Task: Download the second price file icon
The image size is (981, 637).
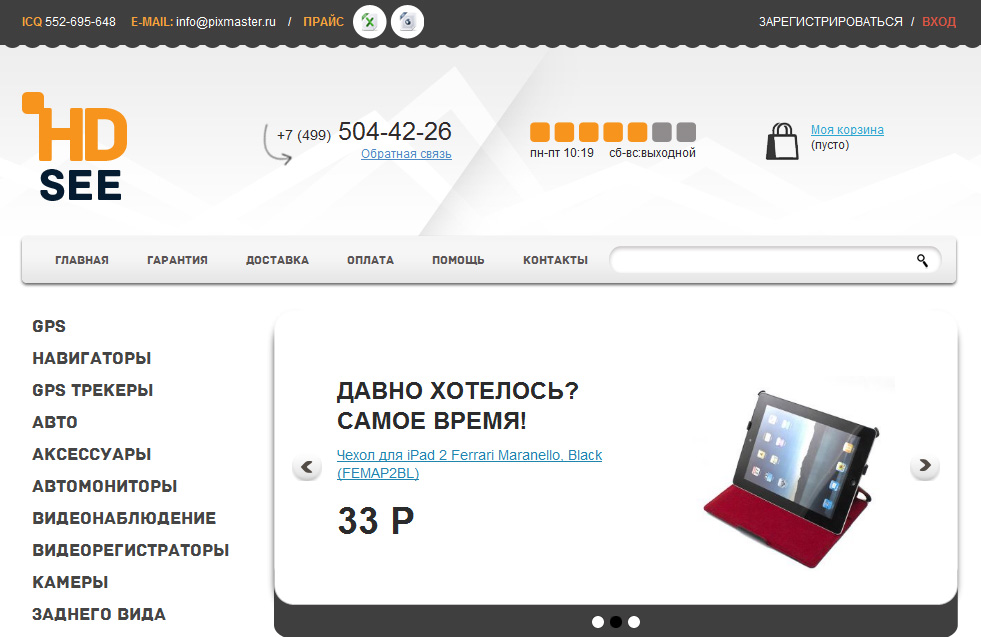Action: [407, 22]
